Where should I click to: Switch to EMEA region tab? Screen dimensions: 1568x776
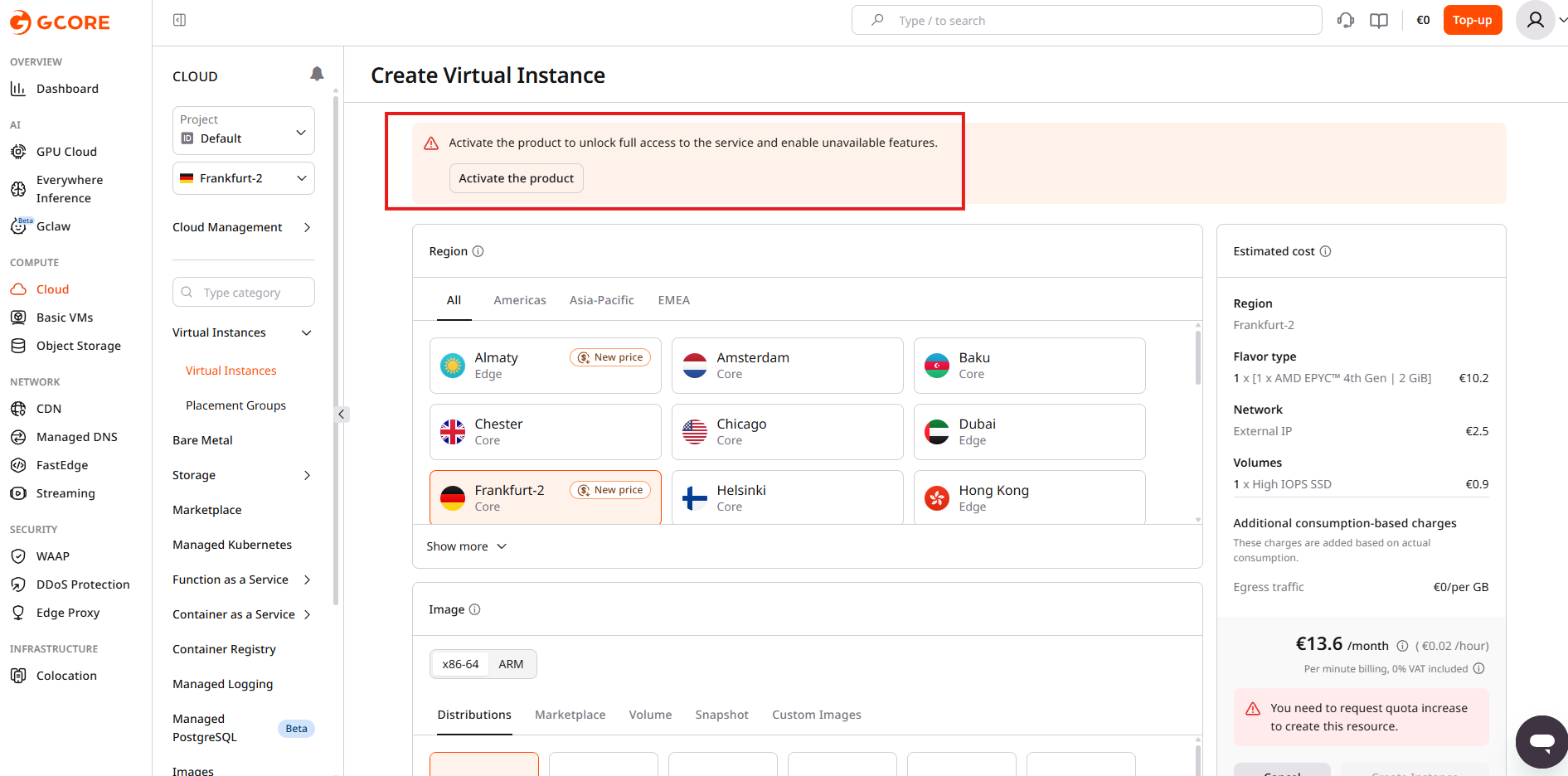pyautogui.click(x=673, y=300)
